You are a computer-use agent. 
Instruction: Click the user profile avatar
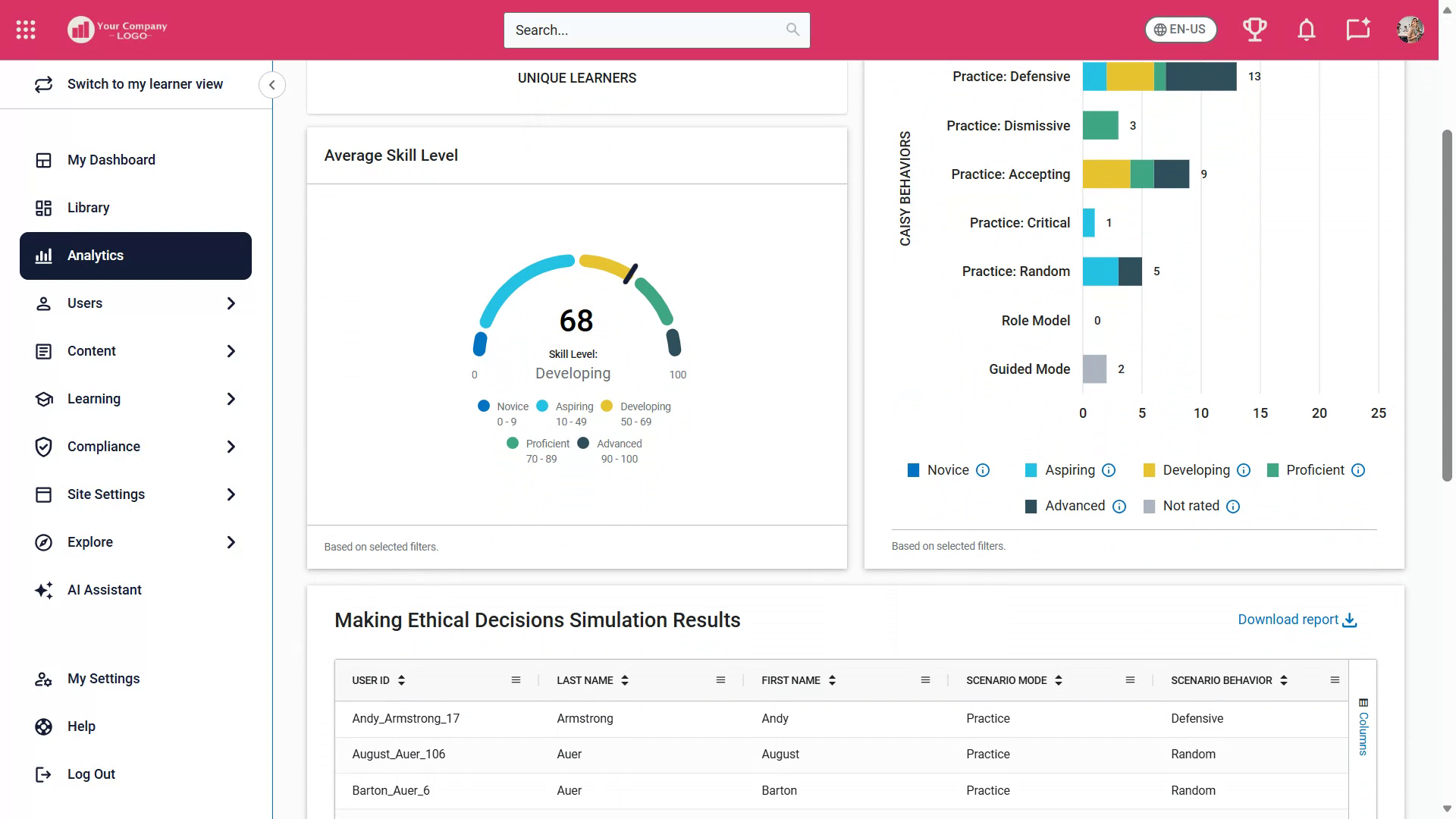[x=1410, y=30]
